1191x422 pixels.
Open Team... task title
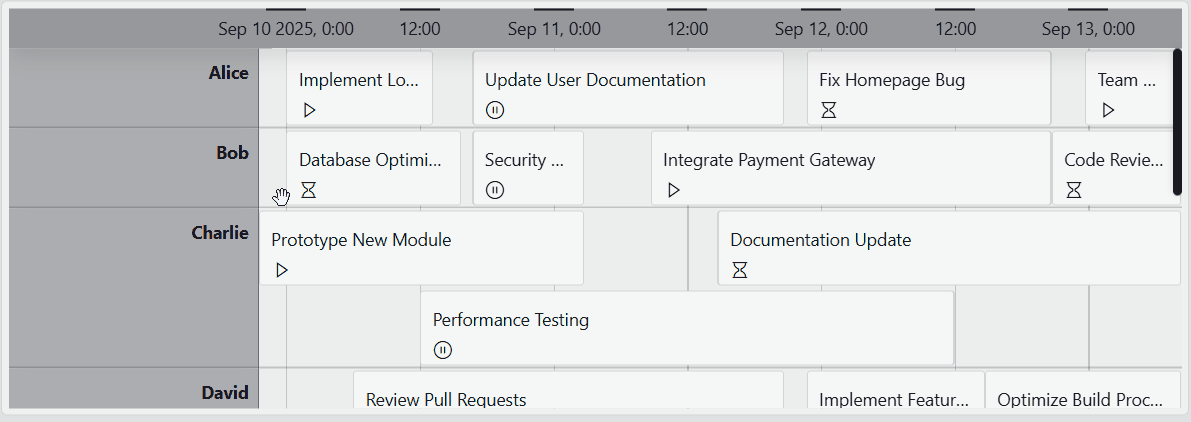tap(1126, 80)
